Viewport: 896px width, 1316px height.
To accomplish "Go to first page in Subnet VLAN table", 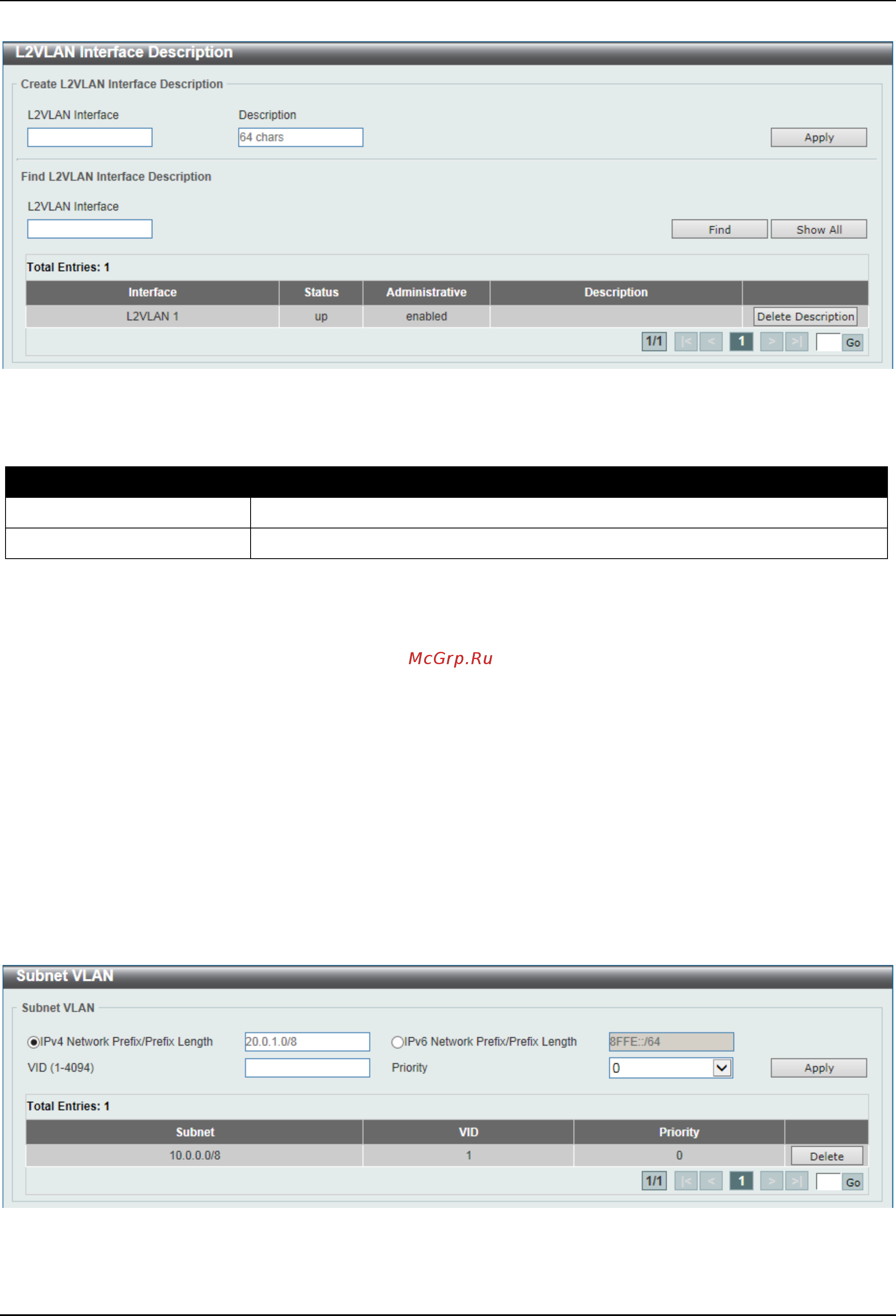I will pos(686,1181).
